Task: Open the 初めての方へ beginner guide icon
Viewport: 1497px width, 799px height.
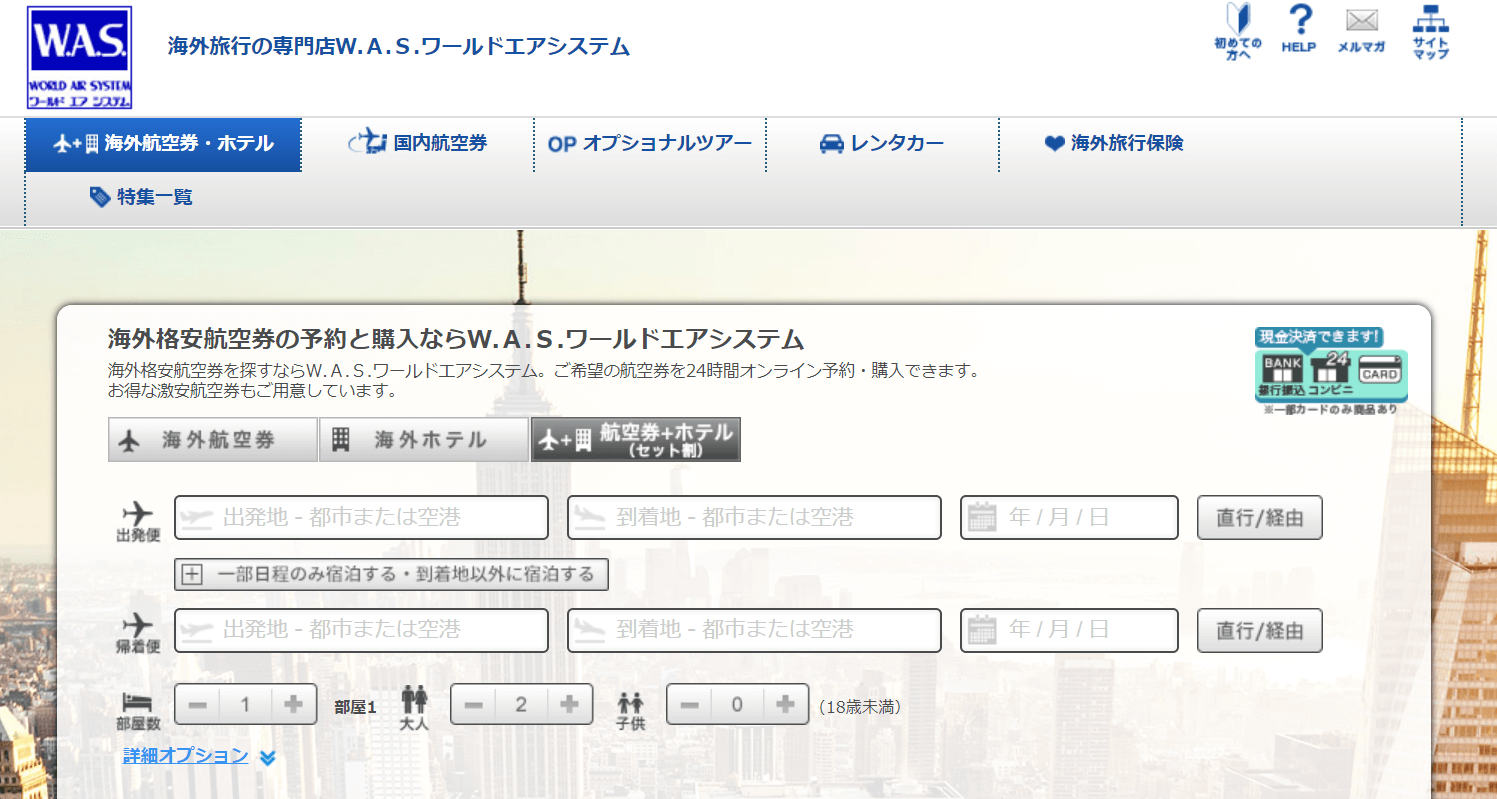Action: pyautogui.click(x=1238, y=33)
